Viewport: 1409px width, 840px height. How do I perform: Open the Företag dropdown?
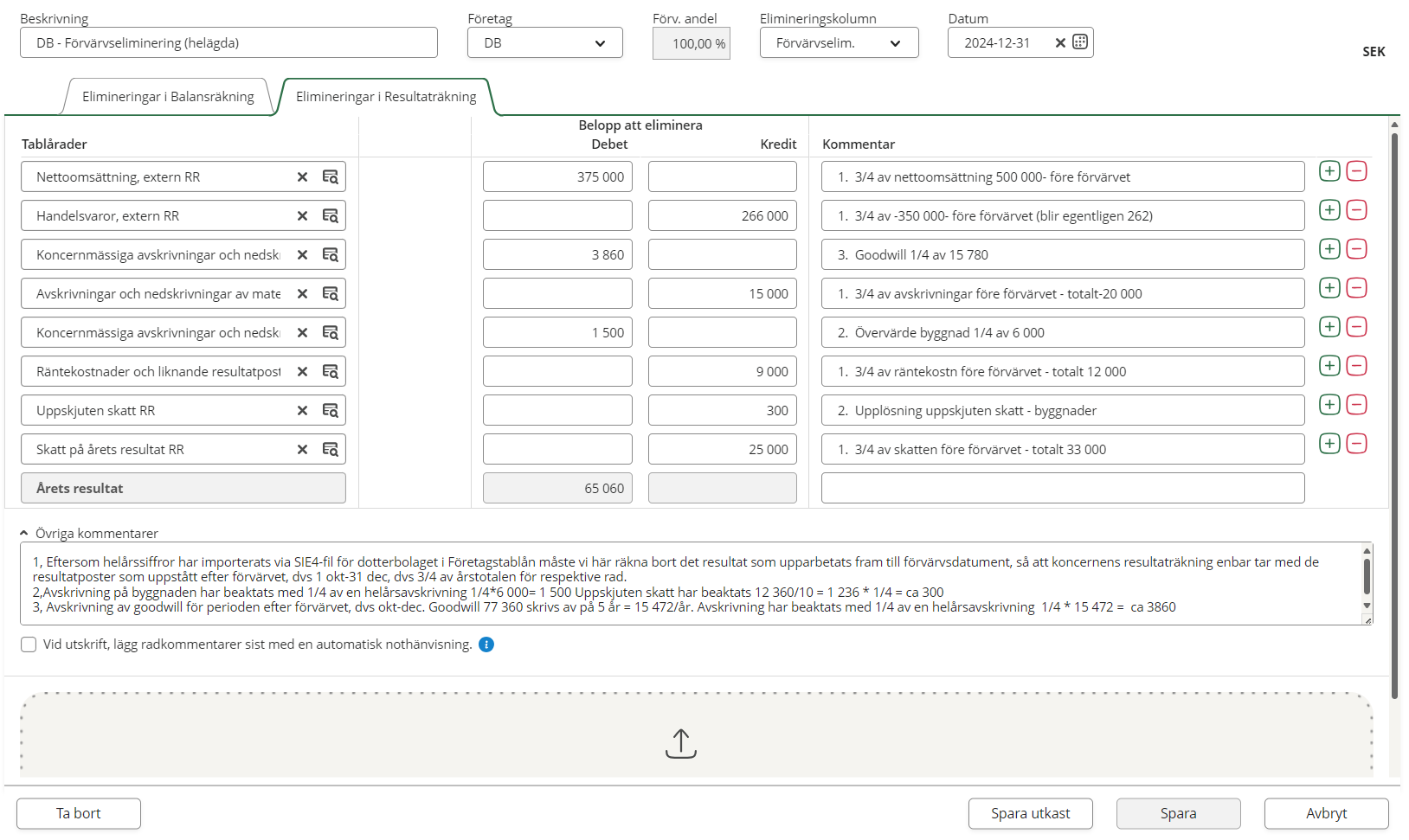pyautogui.click(x=544, y=43)
